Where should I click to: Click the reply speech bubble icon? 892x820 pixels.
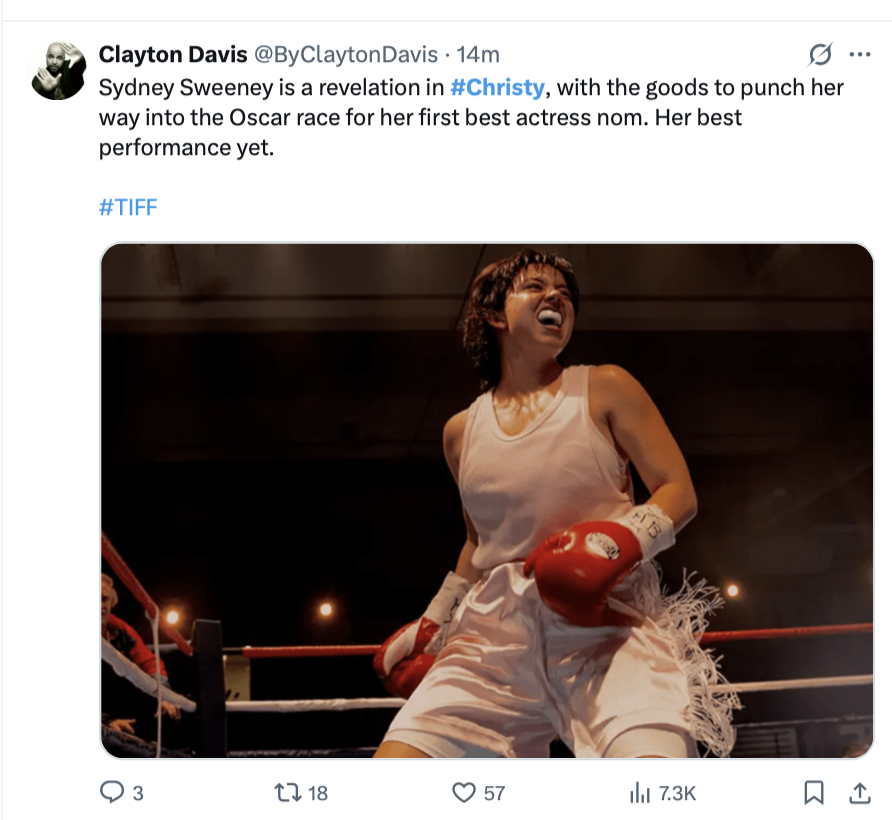[x=111, y=793]
